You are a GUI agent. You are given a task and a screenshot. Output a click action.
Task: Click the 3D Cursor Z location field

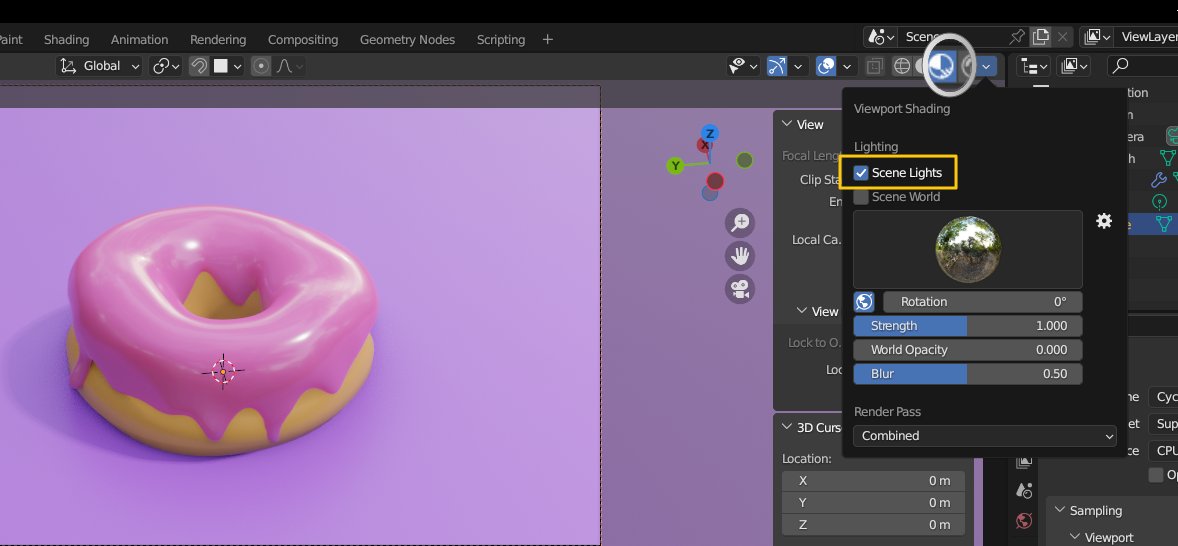click(872, 524)
